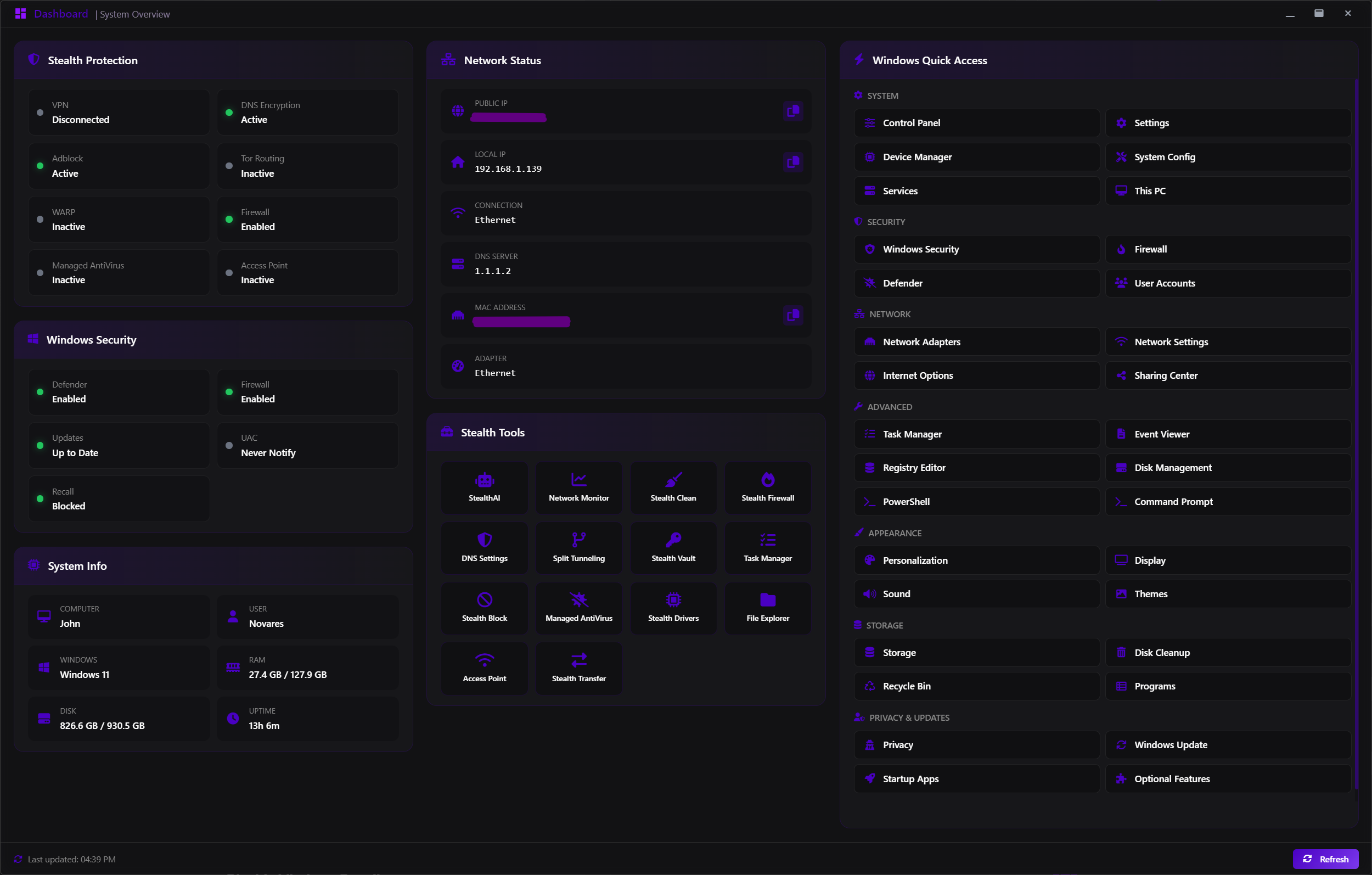
Task: Toggle the VPN Disconnected status tile
Action: click(119, 113)
